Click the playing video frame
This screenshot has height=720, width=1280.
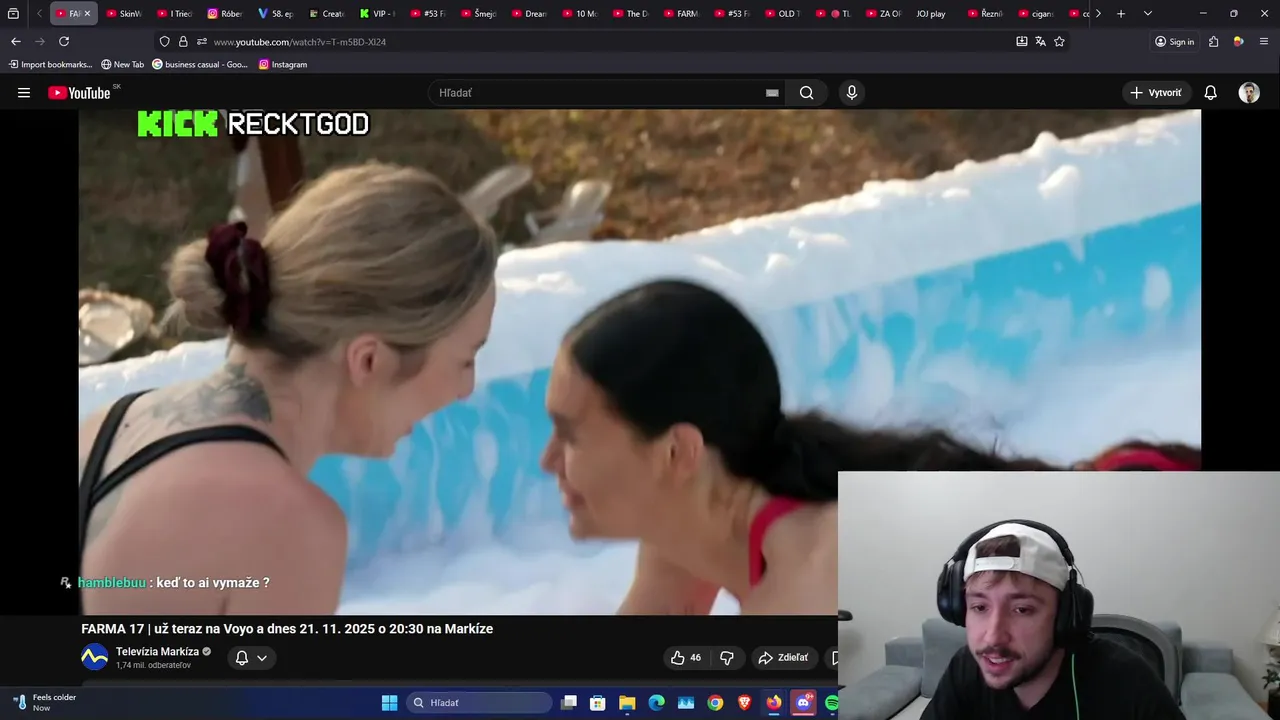point(640,362)
